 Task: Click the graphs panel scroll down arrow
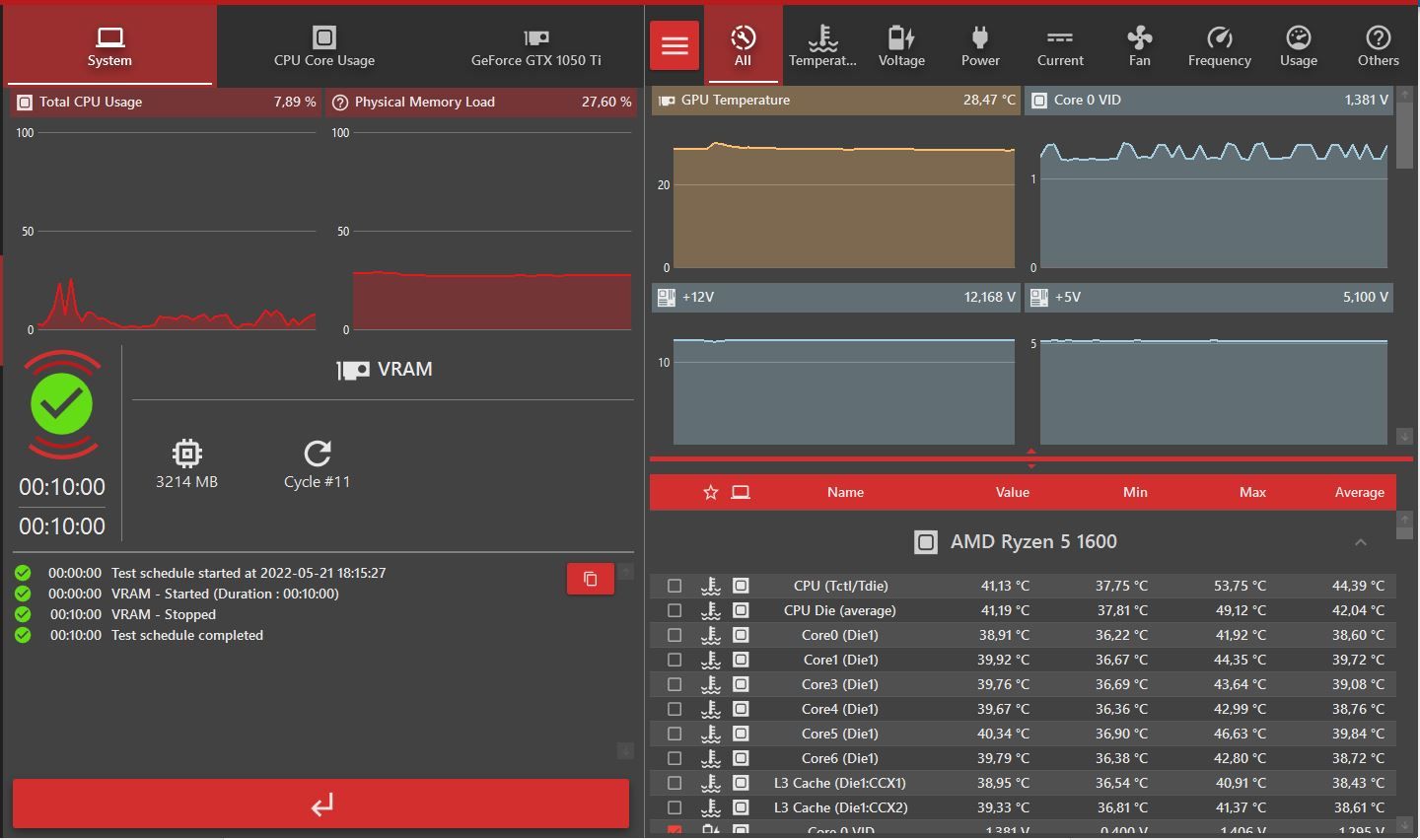[1404, 436]
